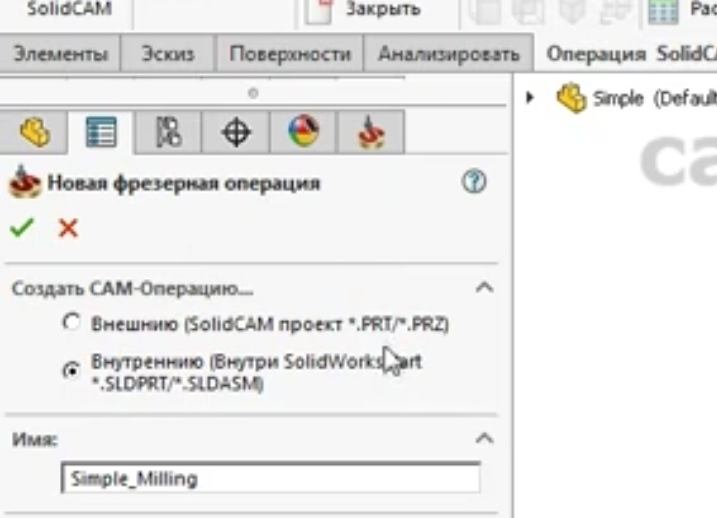Cancel with the red X icon
This screenshot has width=717, height=518.
click(x=68, y=228)
